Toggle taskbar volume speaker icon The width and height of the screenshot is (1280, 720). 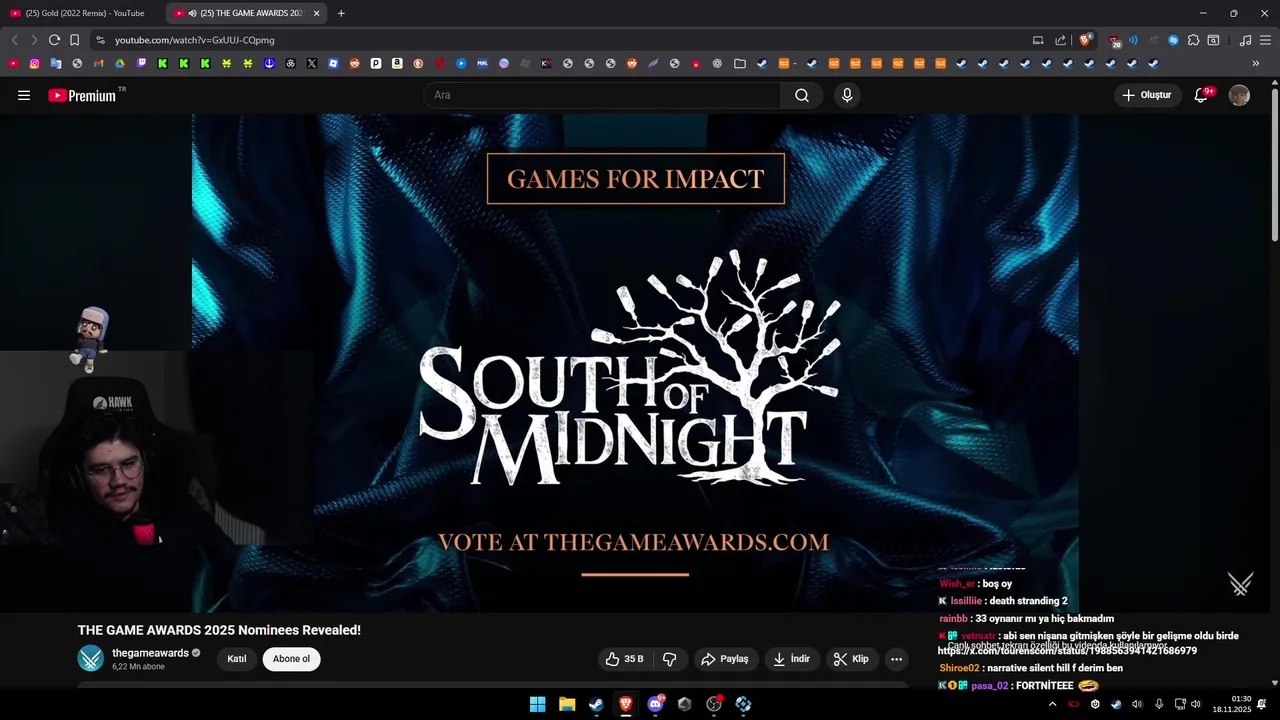pyautogui.click(x=1195, y=704)
